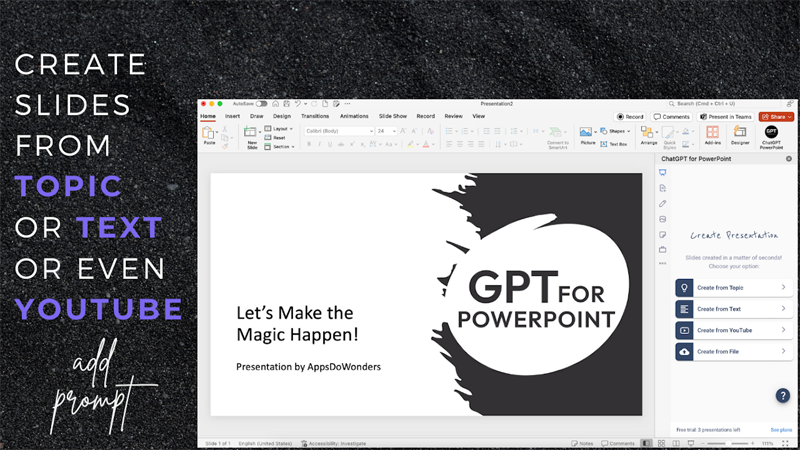Viewport: 800px width, 450px height.
Task: Toggle Comments in the status bar
Action: (617, 443)
